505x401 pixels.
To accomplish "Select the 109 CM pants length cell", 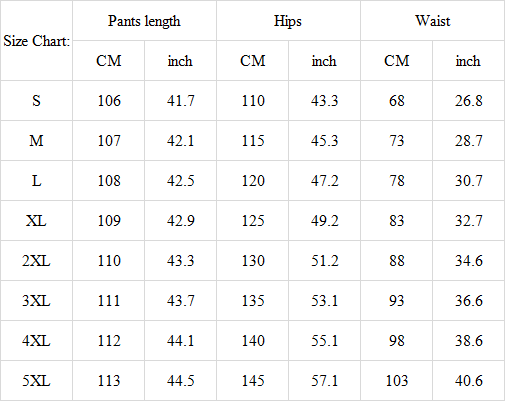I will coord(108,220).
